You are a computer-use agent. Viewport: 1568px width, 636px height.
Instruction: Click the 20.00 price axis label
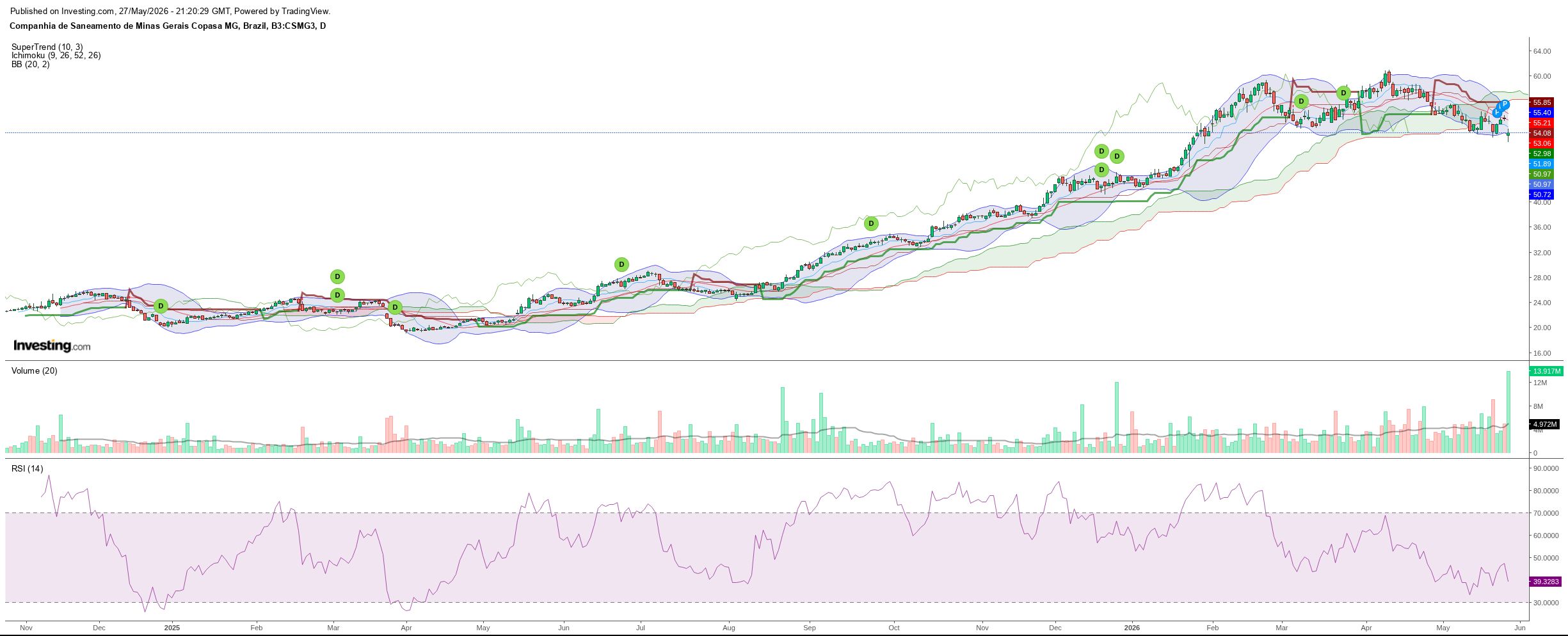[x=1542, y=328]
